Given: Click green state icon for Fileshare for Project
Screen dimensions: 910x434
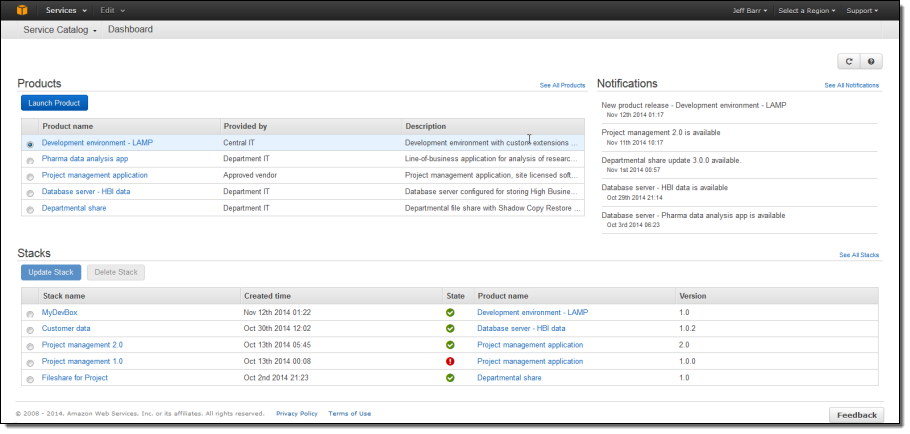Looking at the screenshot, I should pyautogui.click(x=450, y=378).
